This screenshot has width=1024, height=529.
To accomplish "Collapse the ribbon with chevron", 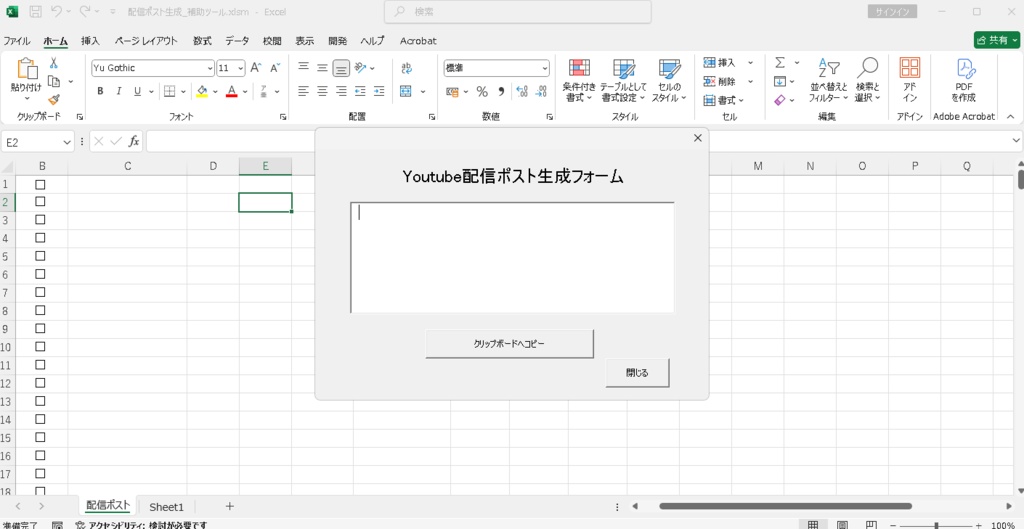I will [x=1010, y=116].
